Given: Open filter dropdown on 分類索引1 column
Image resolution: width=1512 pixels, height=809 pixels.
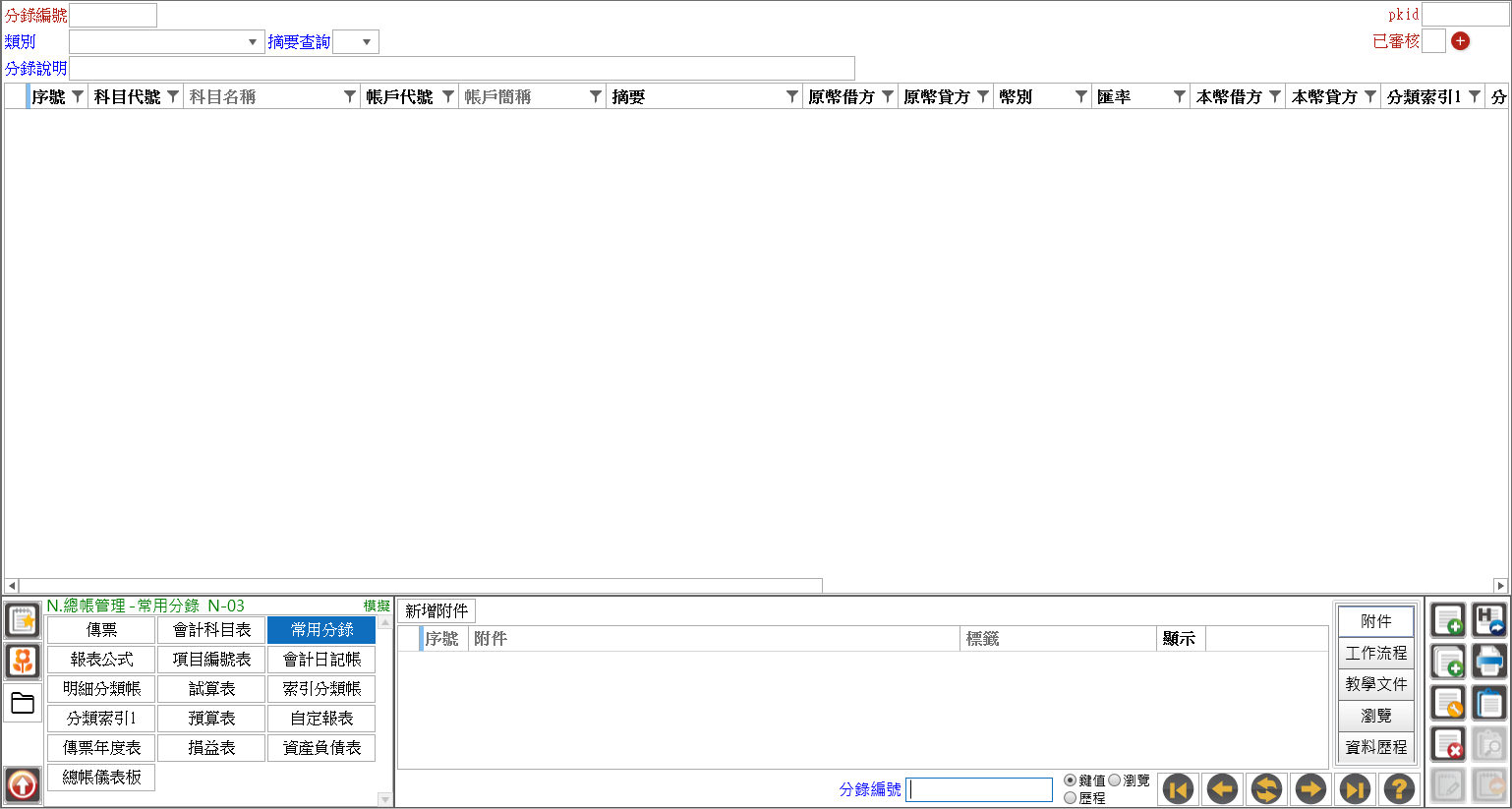Looking at the screenshot, I should point(1475,96).
